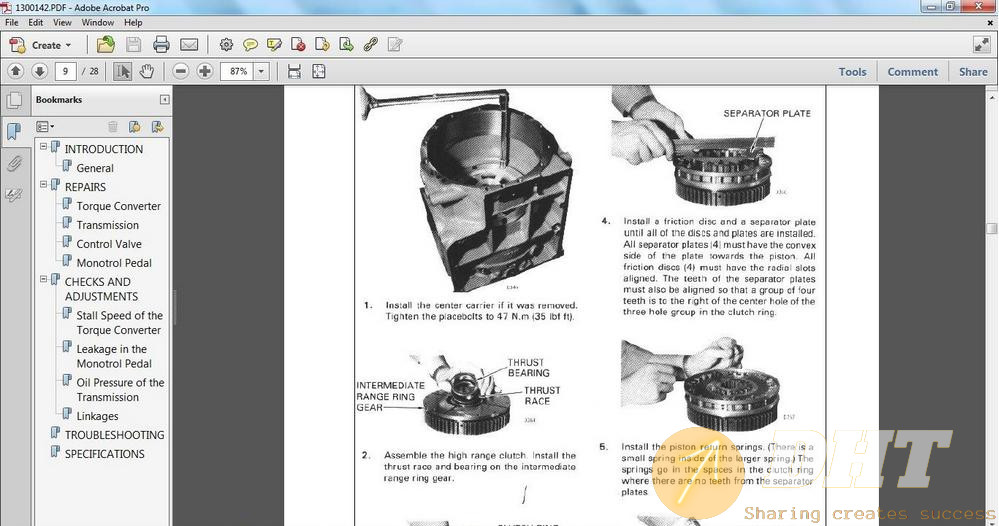
Task: Click the Save floppy disk icon
Action: point(133,45)
